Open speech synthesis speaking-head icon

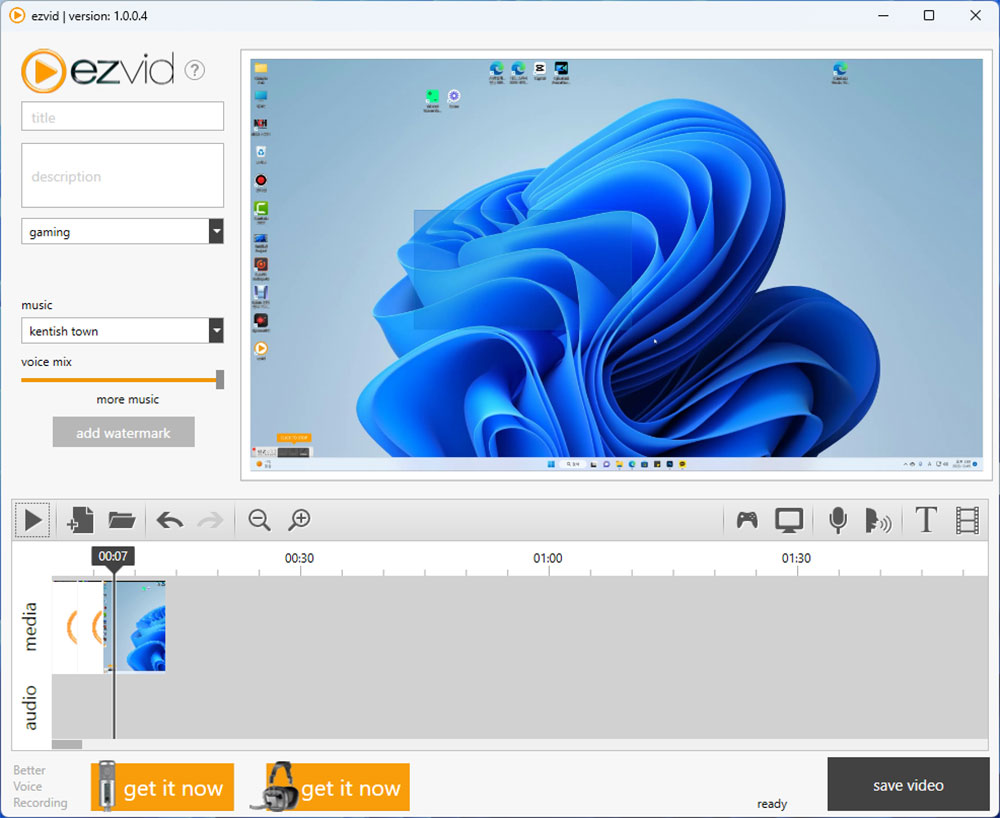pos(878,520)
